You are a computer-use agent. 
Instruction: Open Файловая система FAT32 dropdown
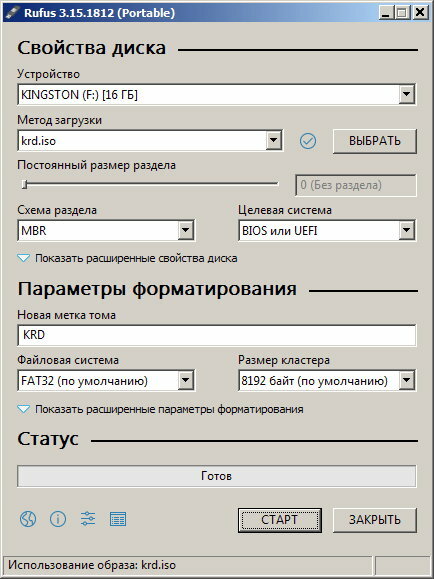click(106, 381)
